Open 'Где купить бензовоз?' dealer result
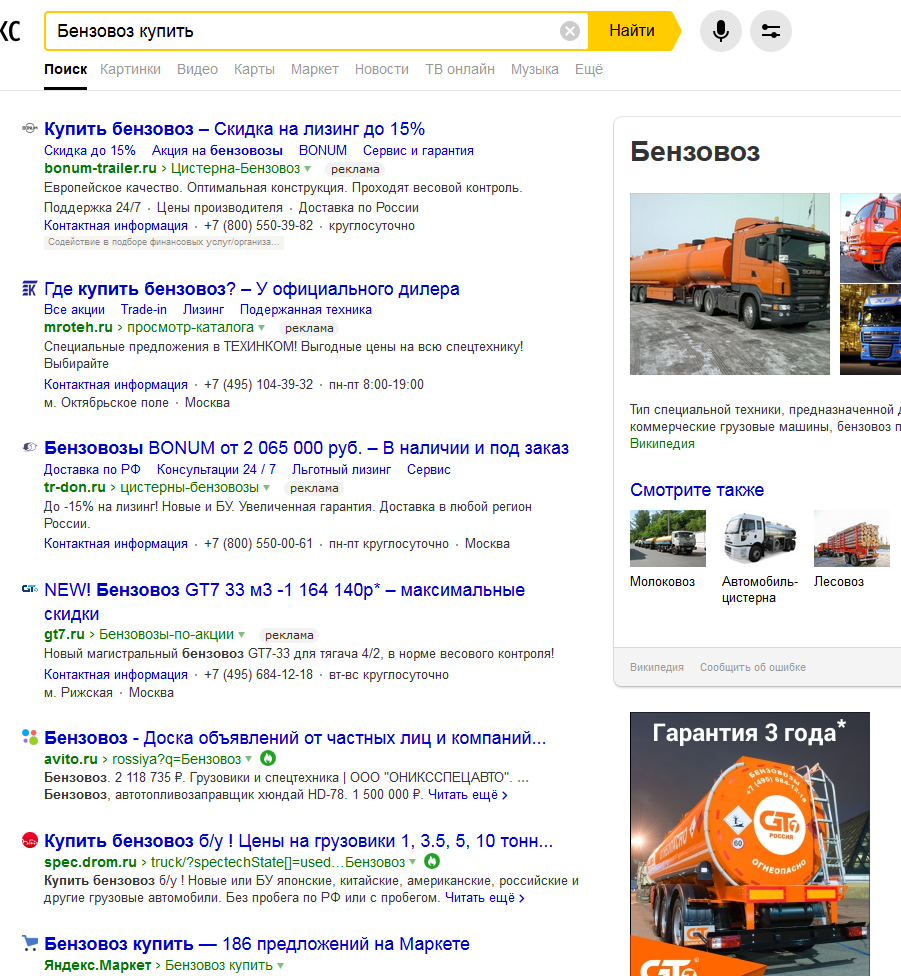 (251, 289)
